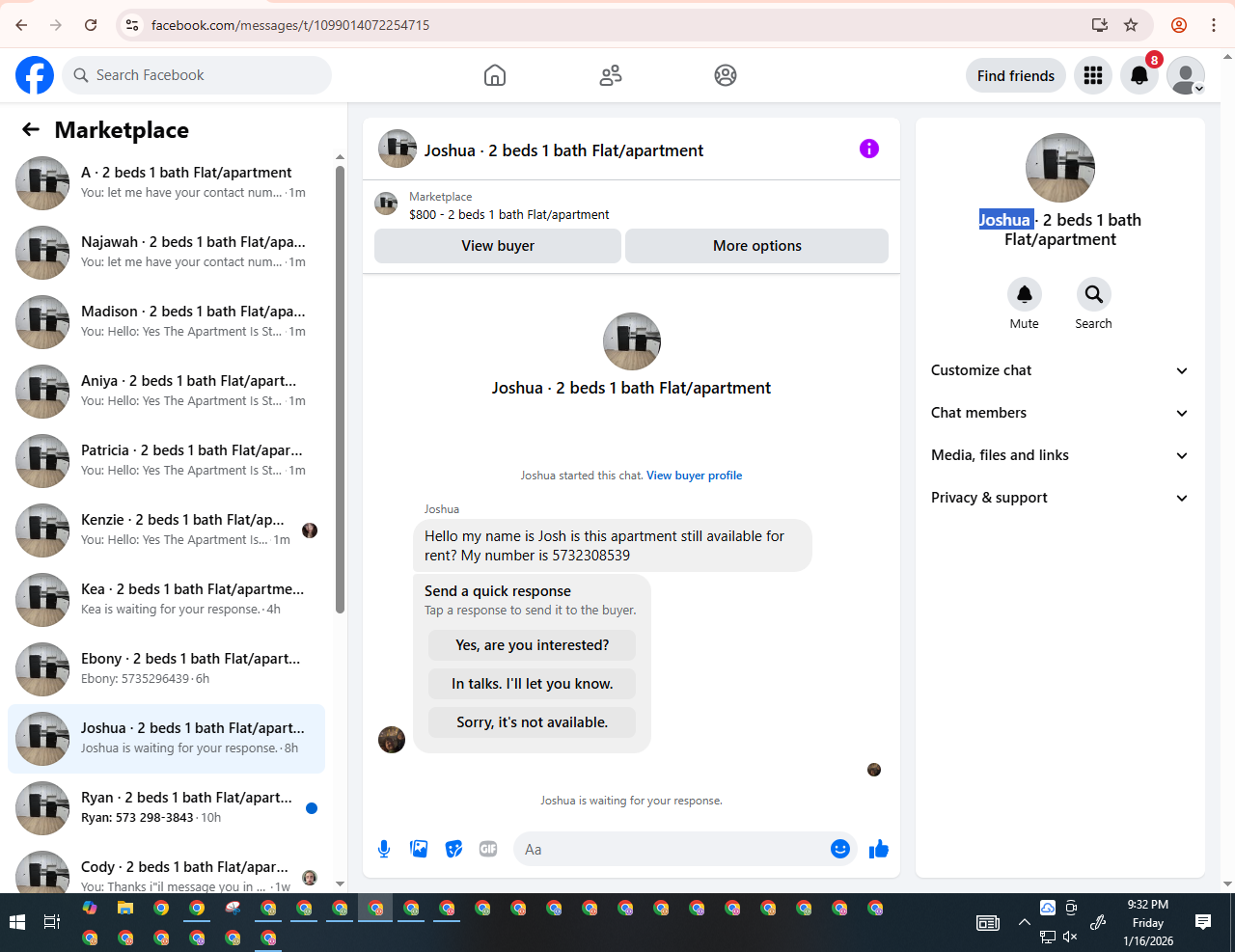Attach a file with the photo icon
The width and height of the screenshot is (1235, 952).
(419, 849)
